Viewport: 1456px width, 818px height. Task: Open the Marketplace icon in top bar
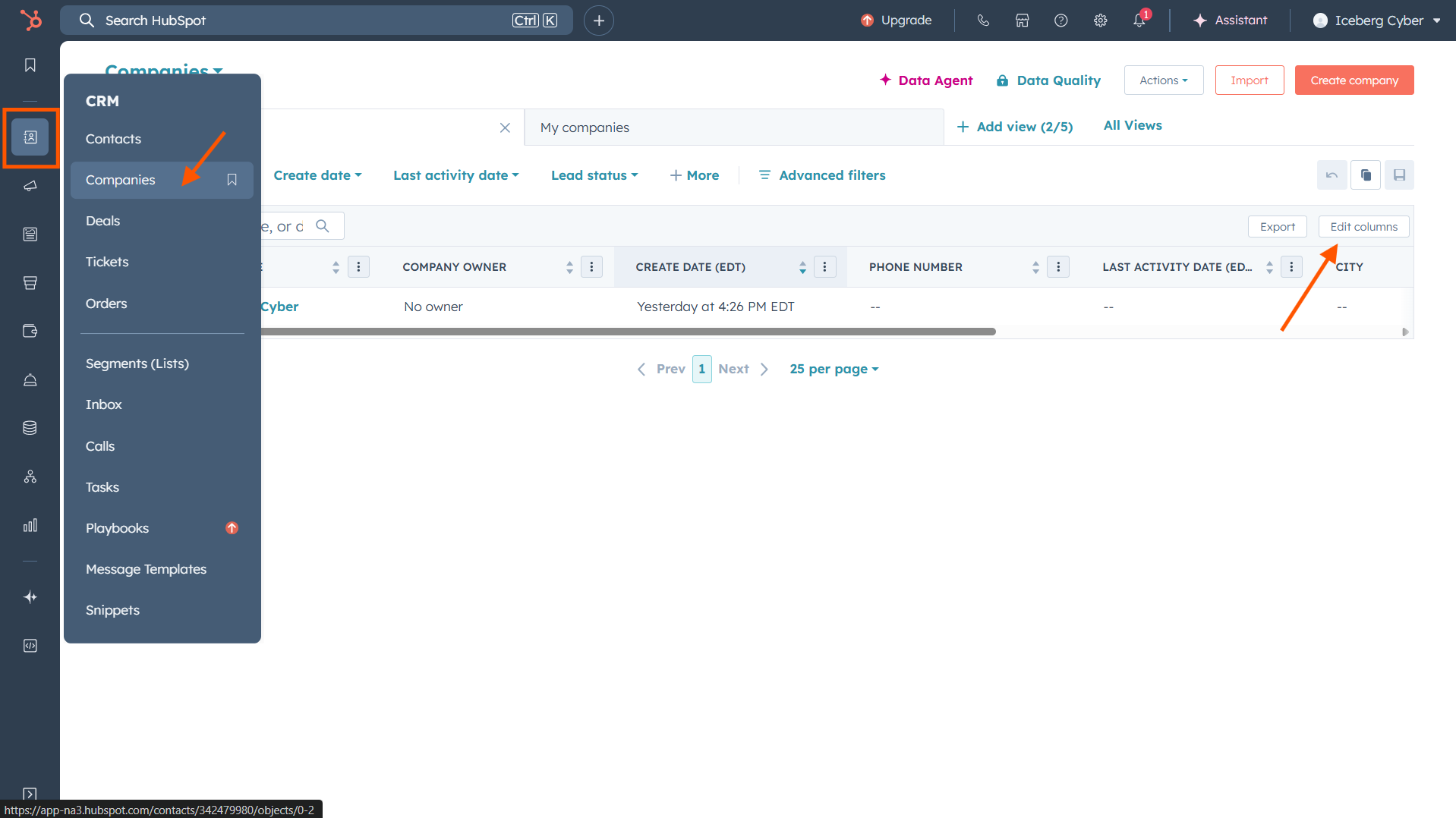click(x=1023, y=20)
